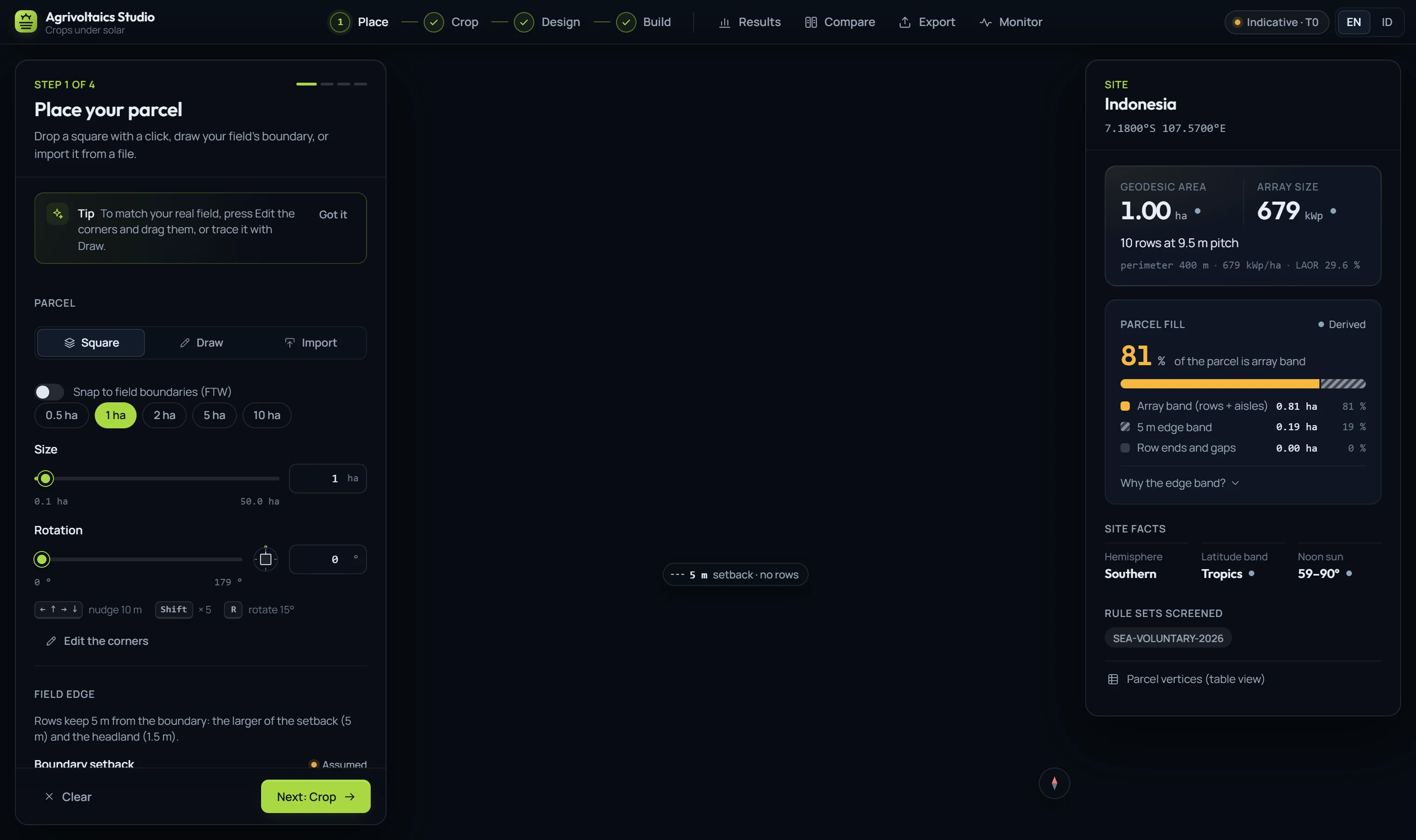Click the Monitor pulse icon
1416x840 pixels.
(985, 22)
